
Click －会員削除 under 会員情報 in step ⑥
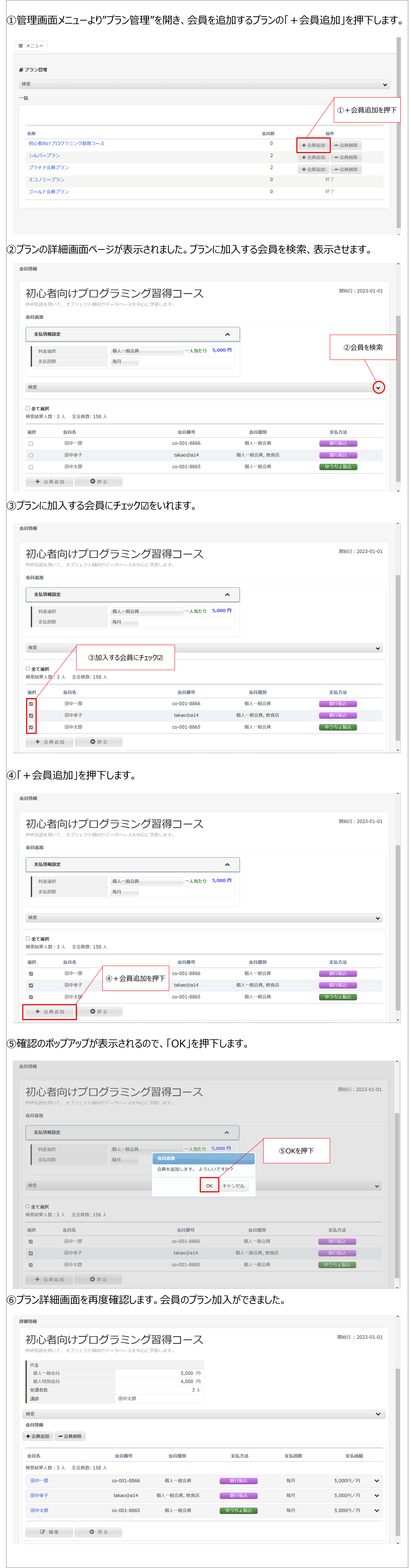[x=70, y=1436]
